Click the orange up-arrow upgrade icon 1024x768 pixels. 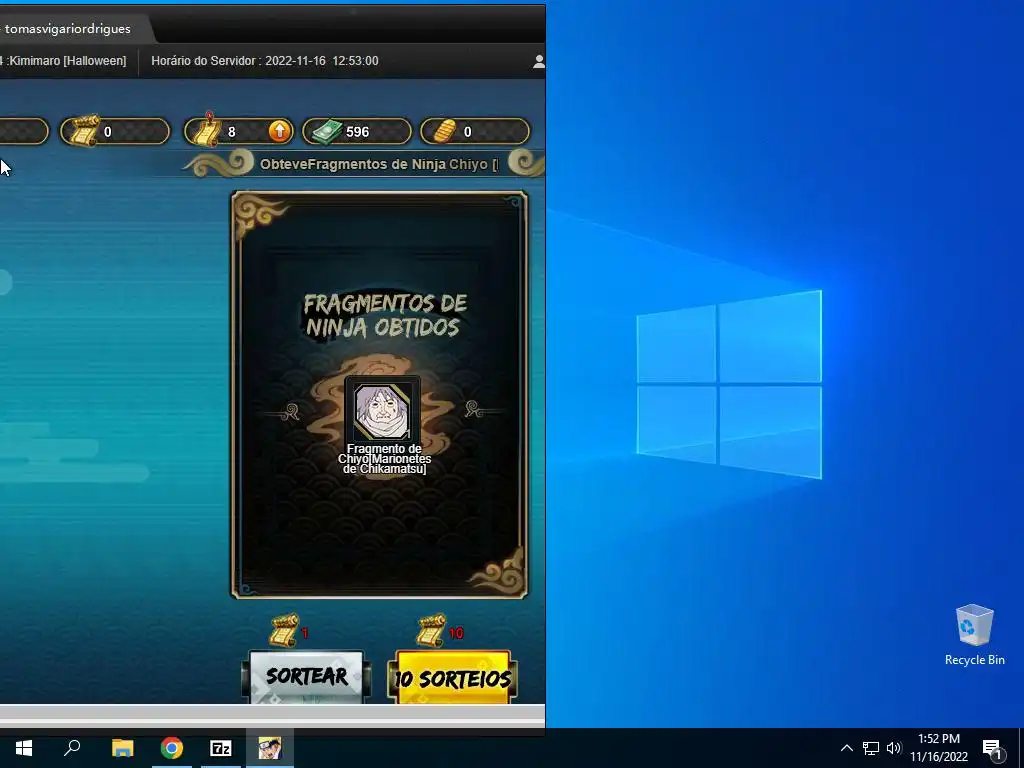pos(280,131)
